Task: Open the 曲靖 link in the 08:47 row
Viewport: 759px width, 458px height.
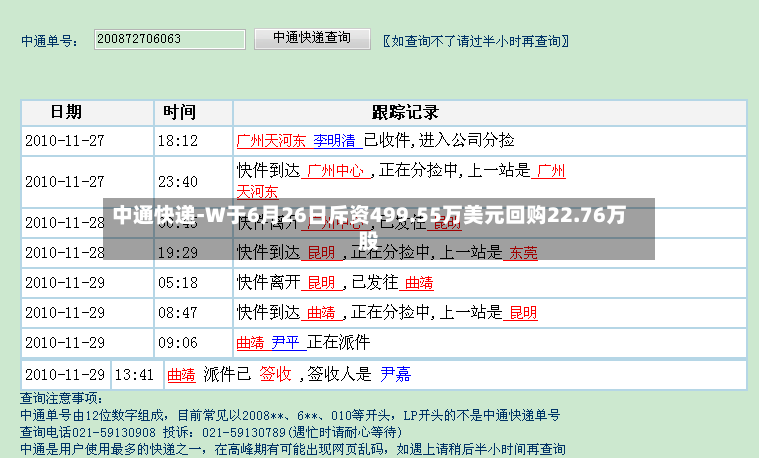Action: [321, 312]
